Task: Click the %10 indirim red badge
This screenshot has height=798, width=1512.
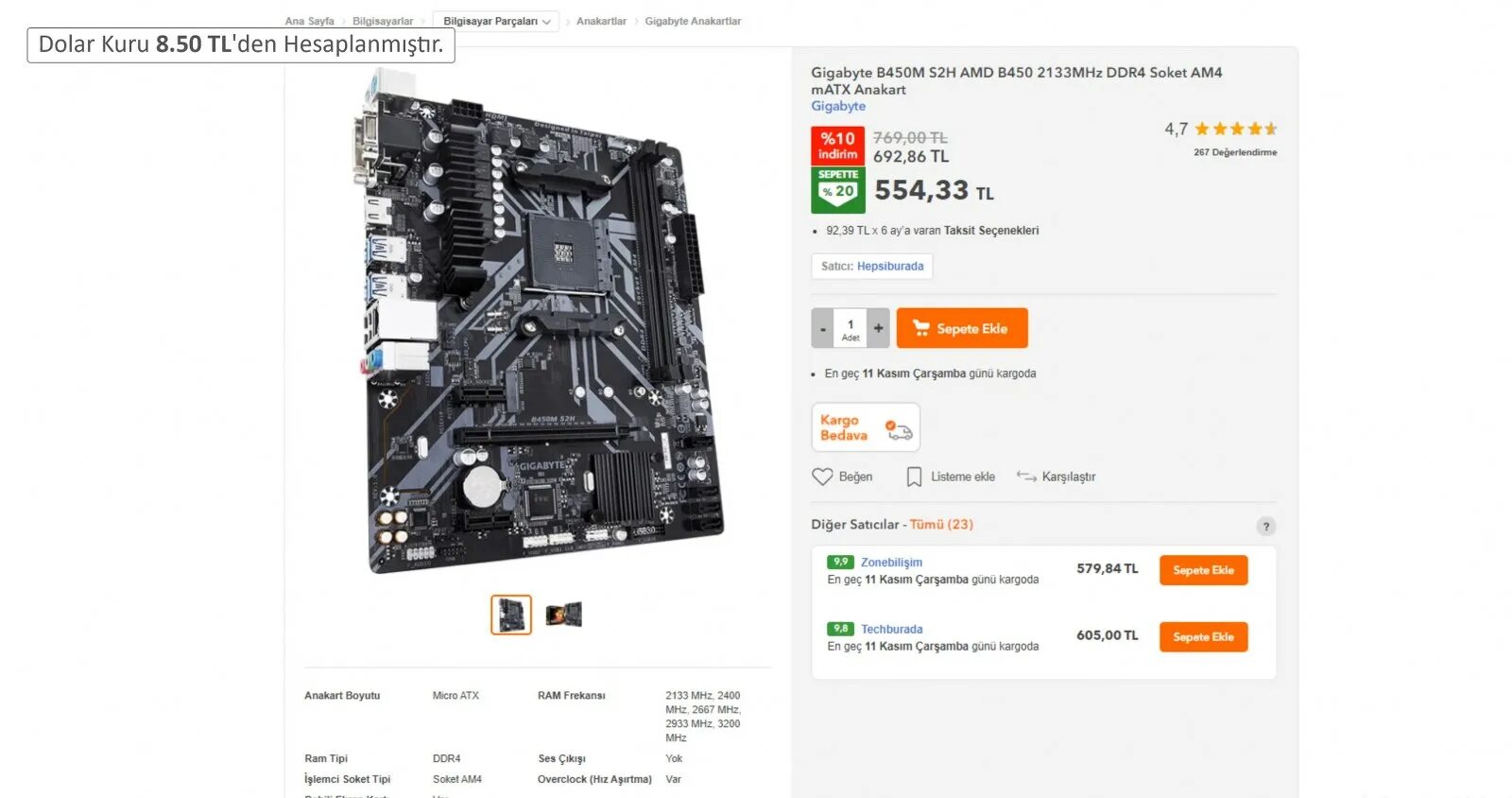Action: [838, 147]
